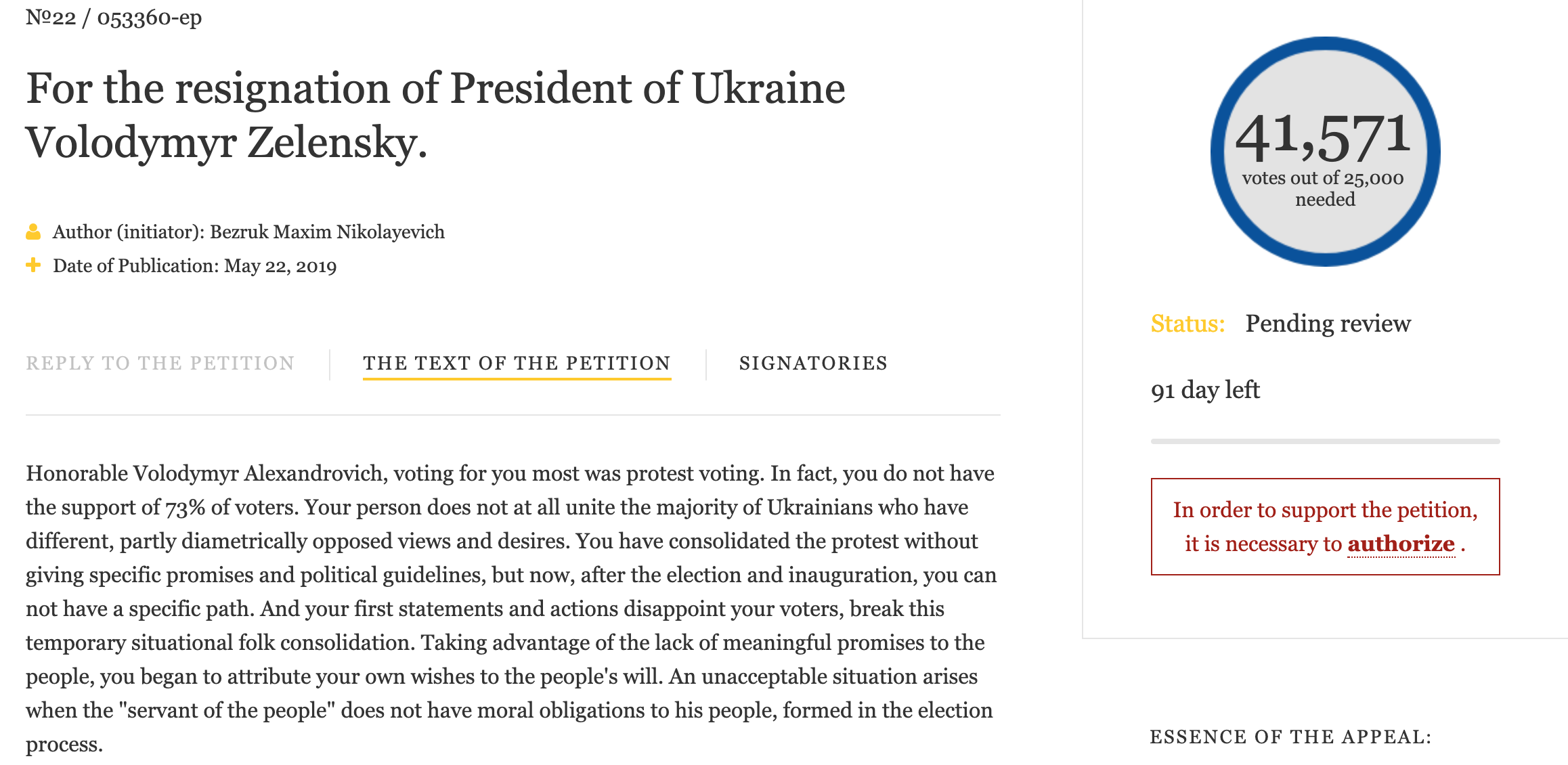1568x765 pixels.
Task: Click the petition title heading
Action: (x=435, y=116)
